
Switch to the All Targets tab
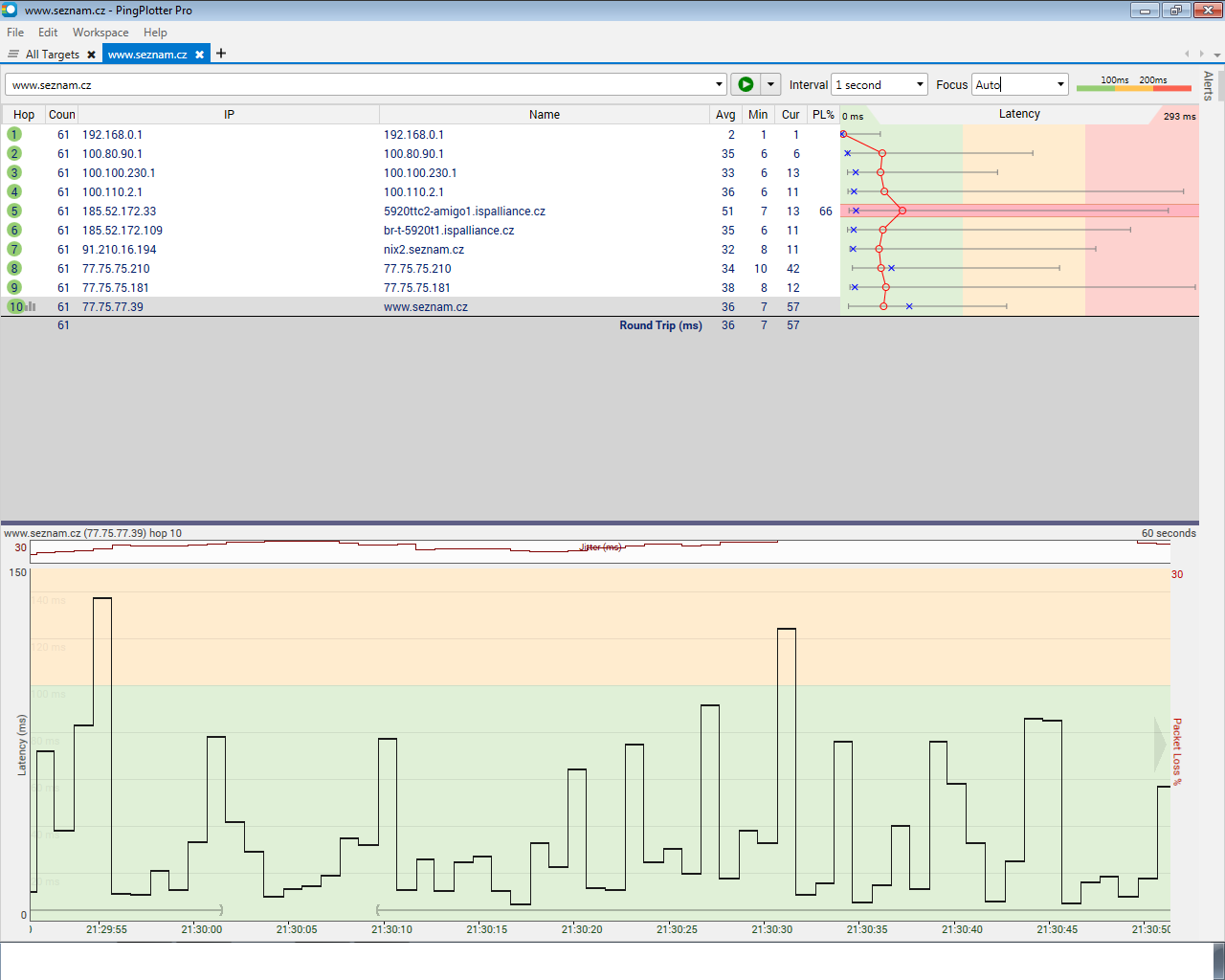click(x=52, y=55)
